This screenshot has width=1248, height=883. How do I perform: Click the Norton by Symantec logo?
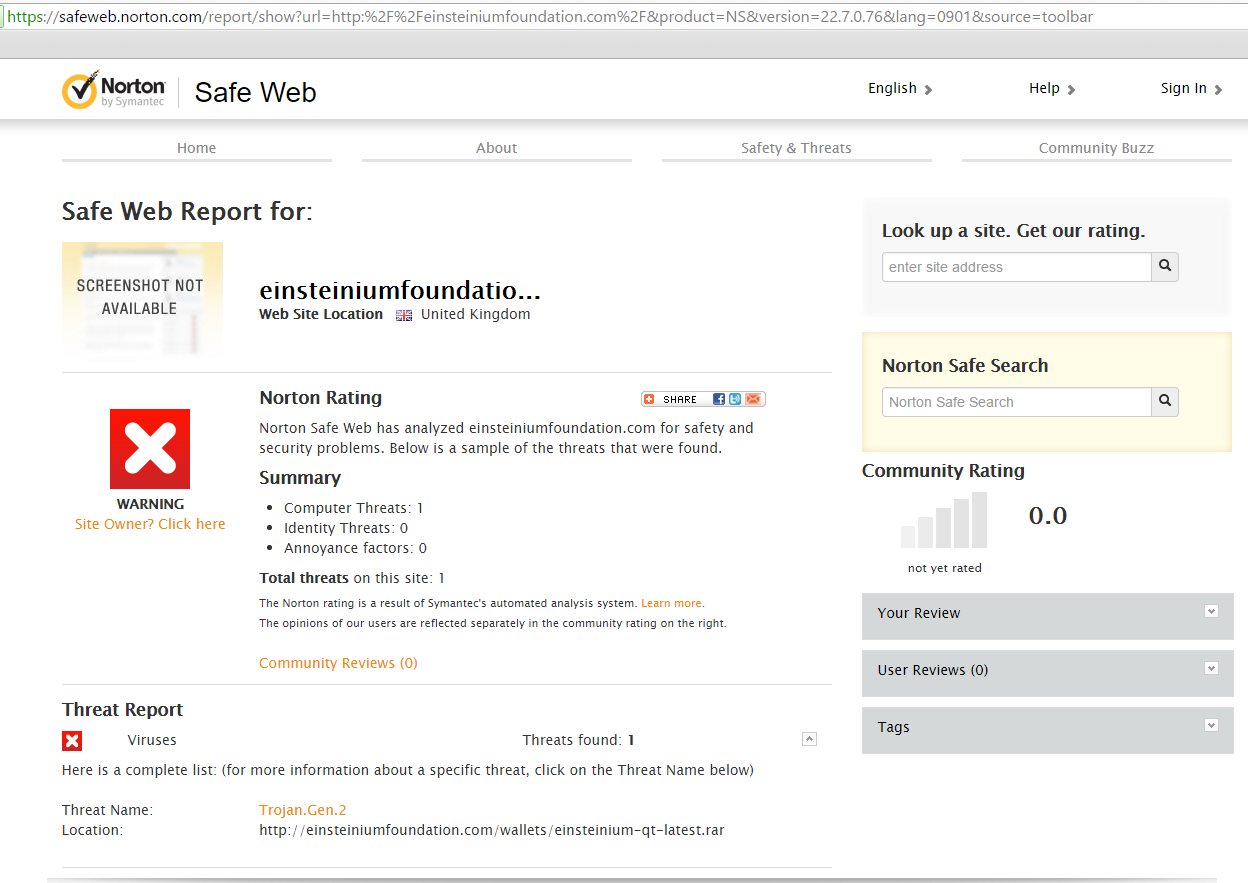coord(114,90)
